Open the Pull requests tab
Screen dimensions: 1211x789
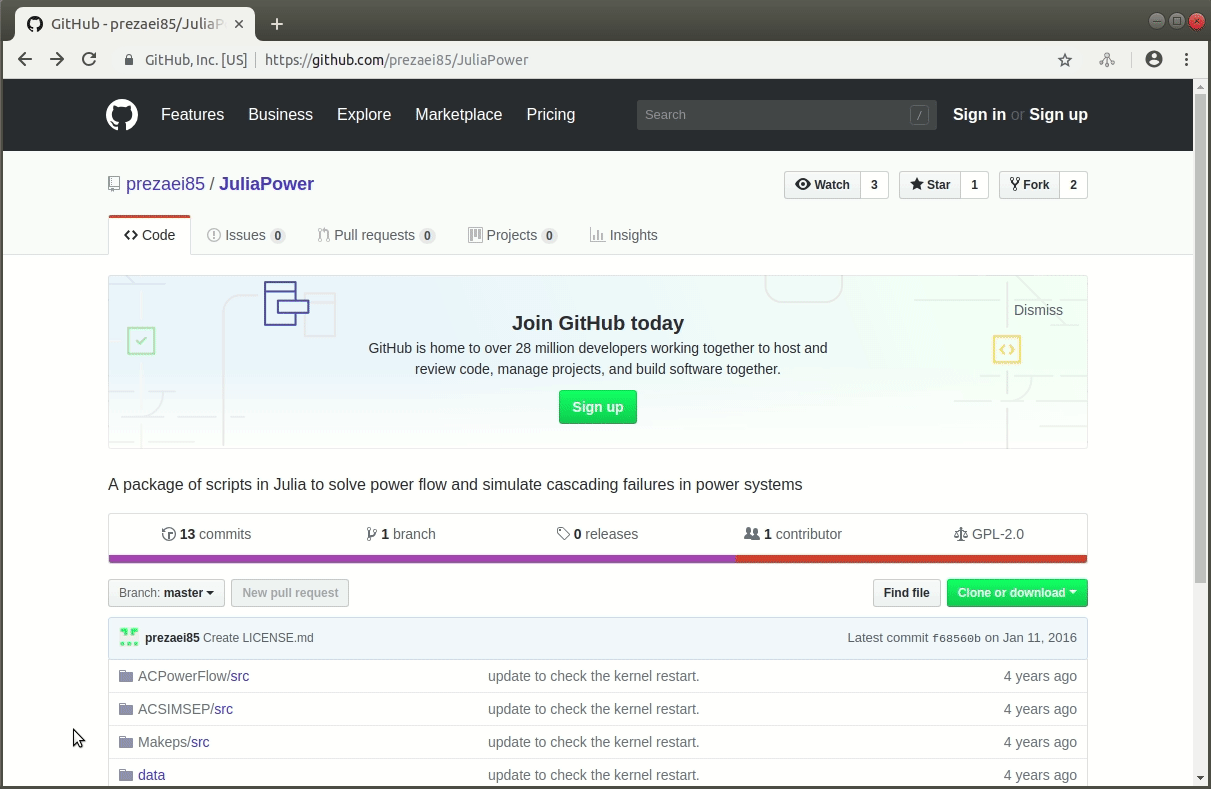pyautogui.click(x=376, y=235)
